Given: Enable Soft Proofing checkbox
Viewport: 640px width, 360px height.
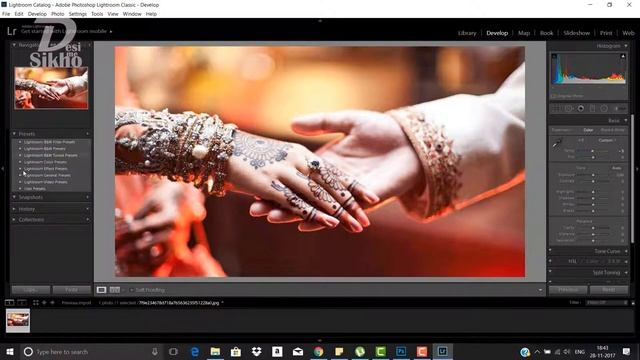Looking at the screenshot, I should 131,290.
